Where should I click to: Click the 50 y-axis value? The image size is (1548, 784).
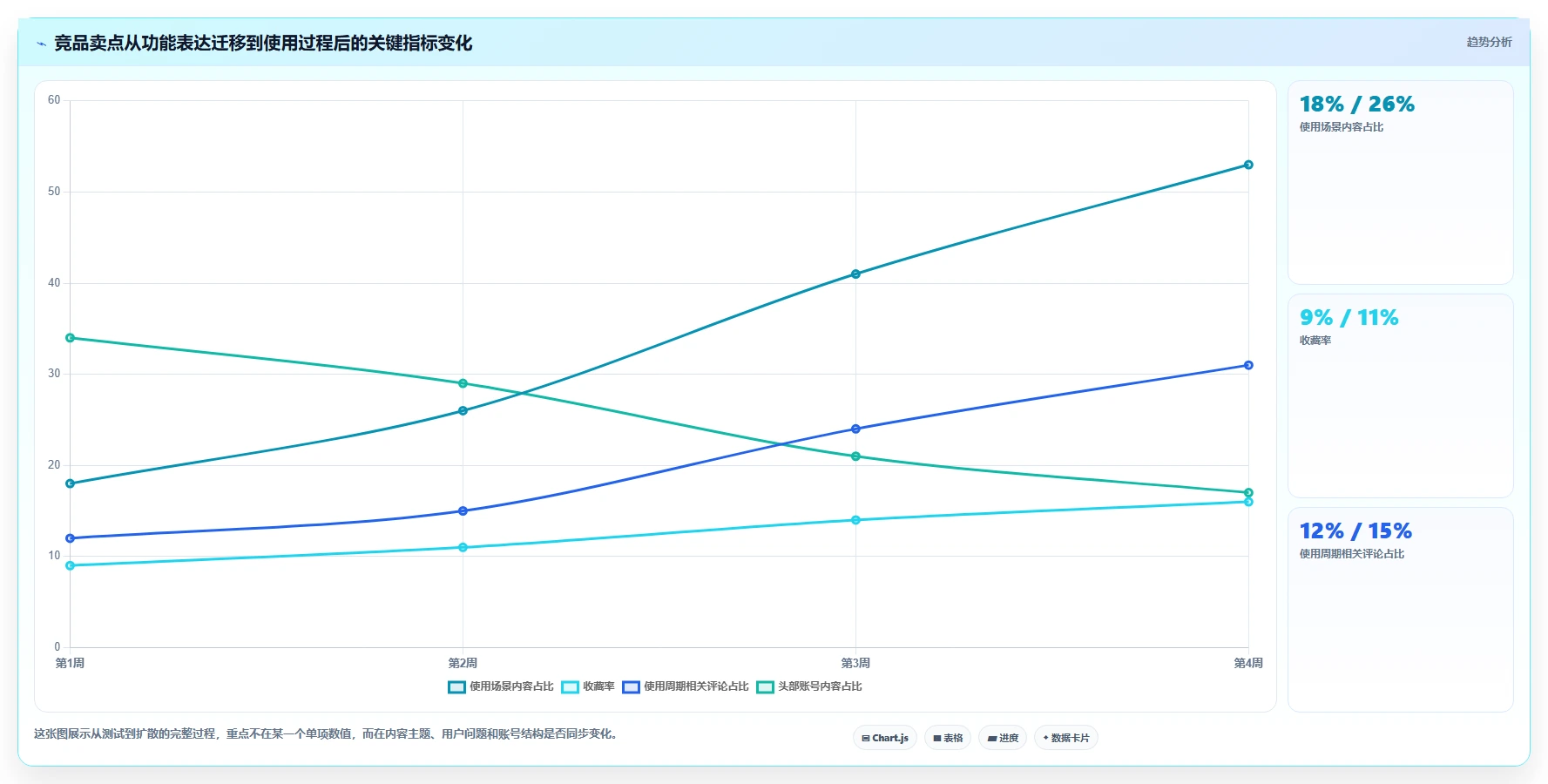pos(54,192)
